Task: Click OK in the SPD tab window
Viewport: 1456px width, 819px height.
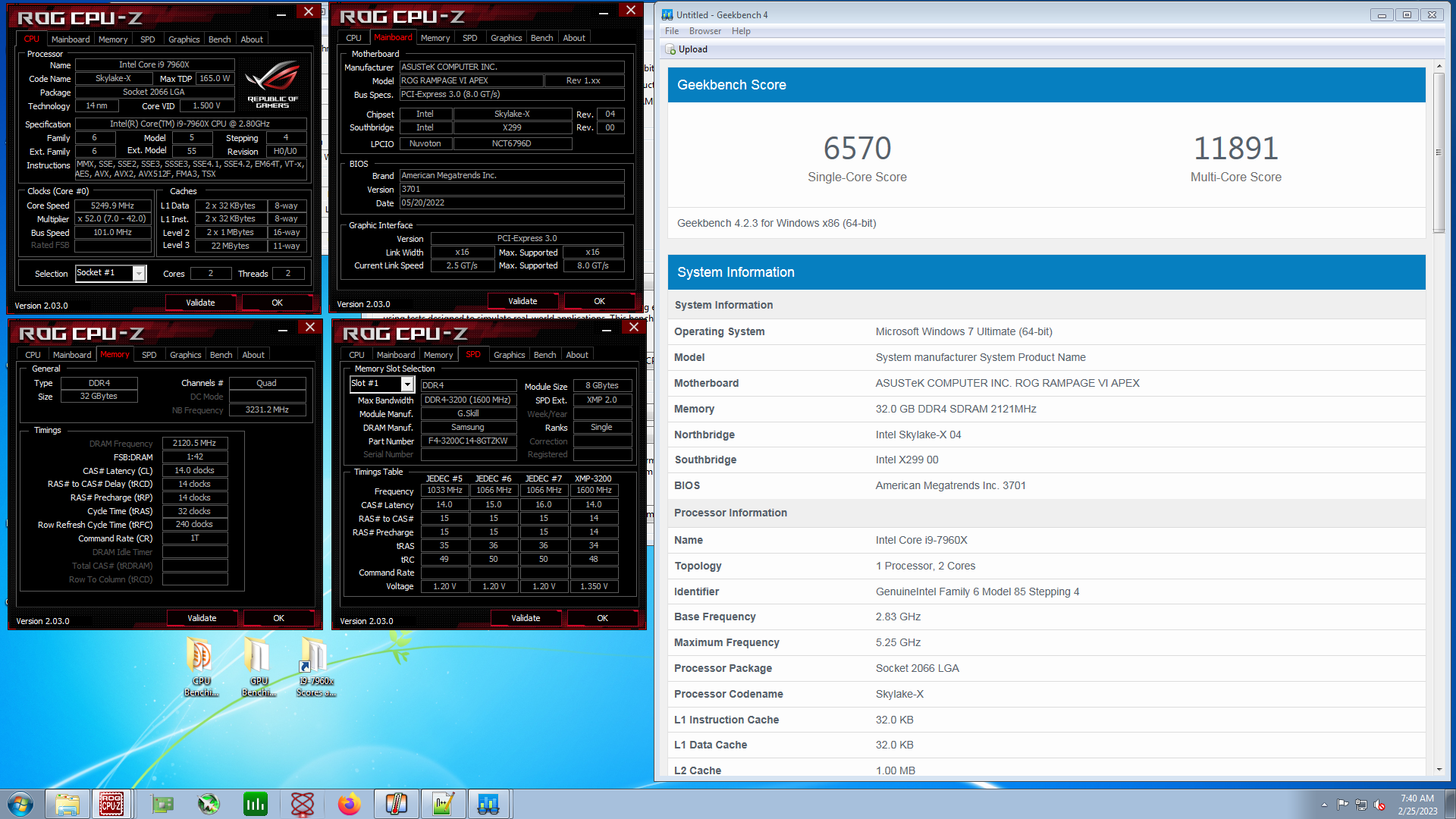Action: point(603,618)
